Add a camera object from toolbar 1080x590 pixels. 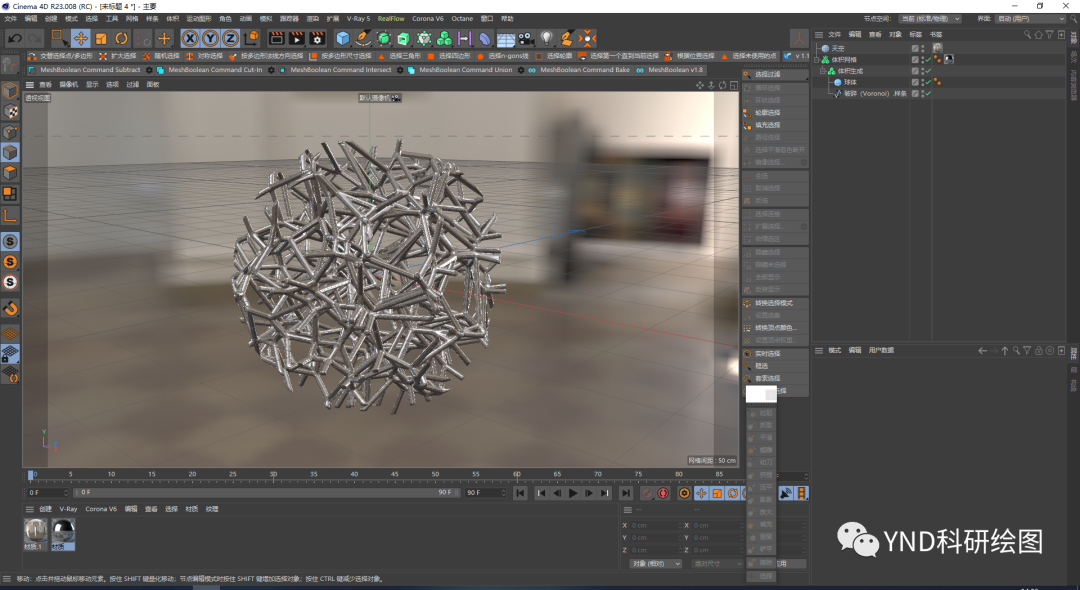(x=526, y=39)
